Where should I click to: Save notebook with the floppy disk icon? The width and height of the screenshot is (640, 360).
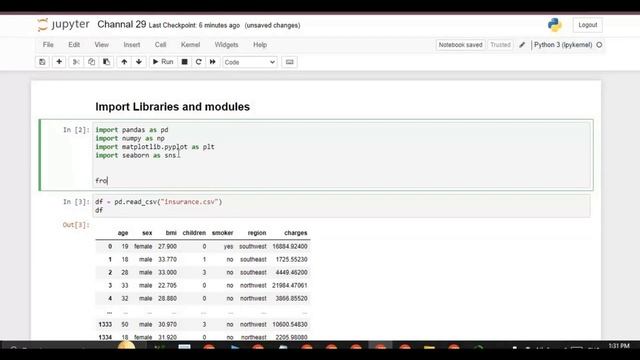click(42, 62)
